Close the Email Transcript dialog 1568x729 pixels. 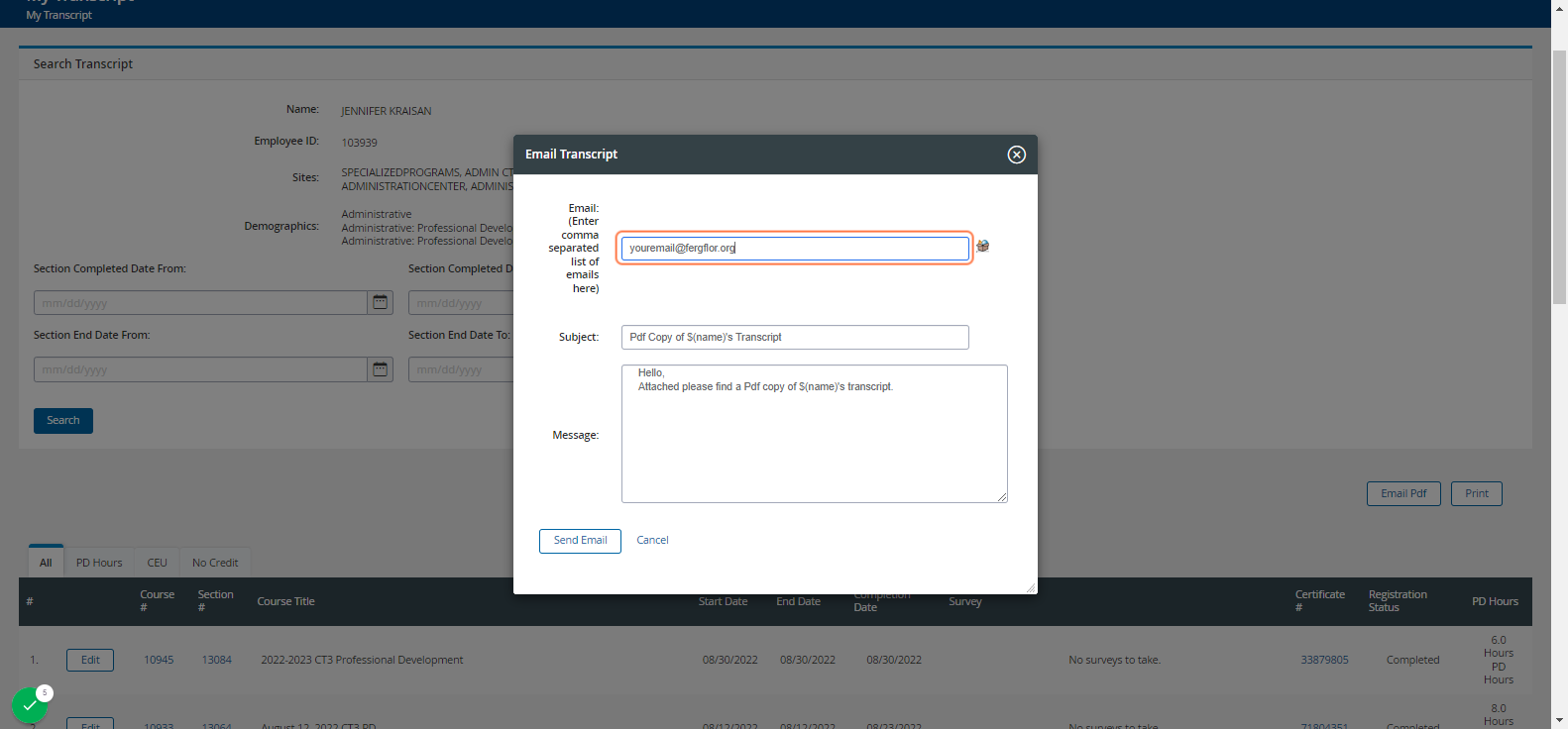[x=1016, y=155]
